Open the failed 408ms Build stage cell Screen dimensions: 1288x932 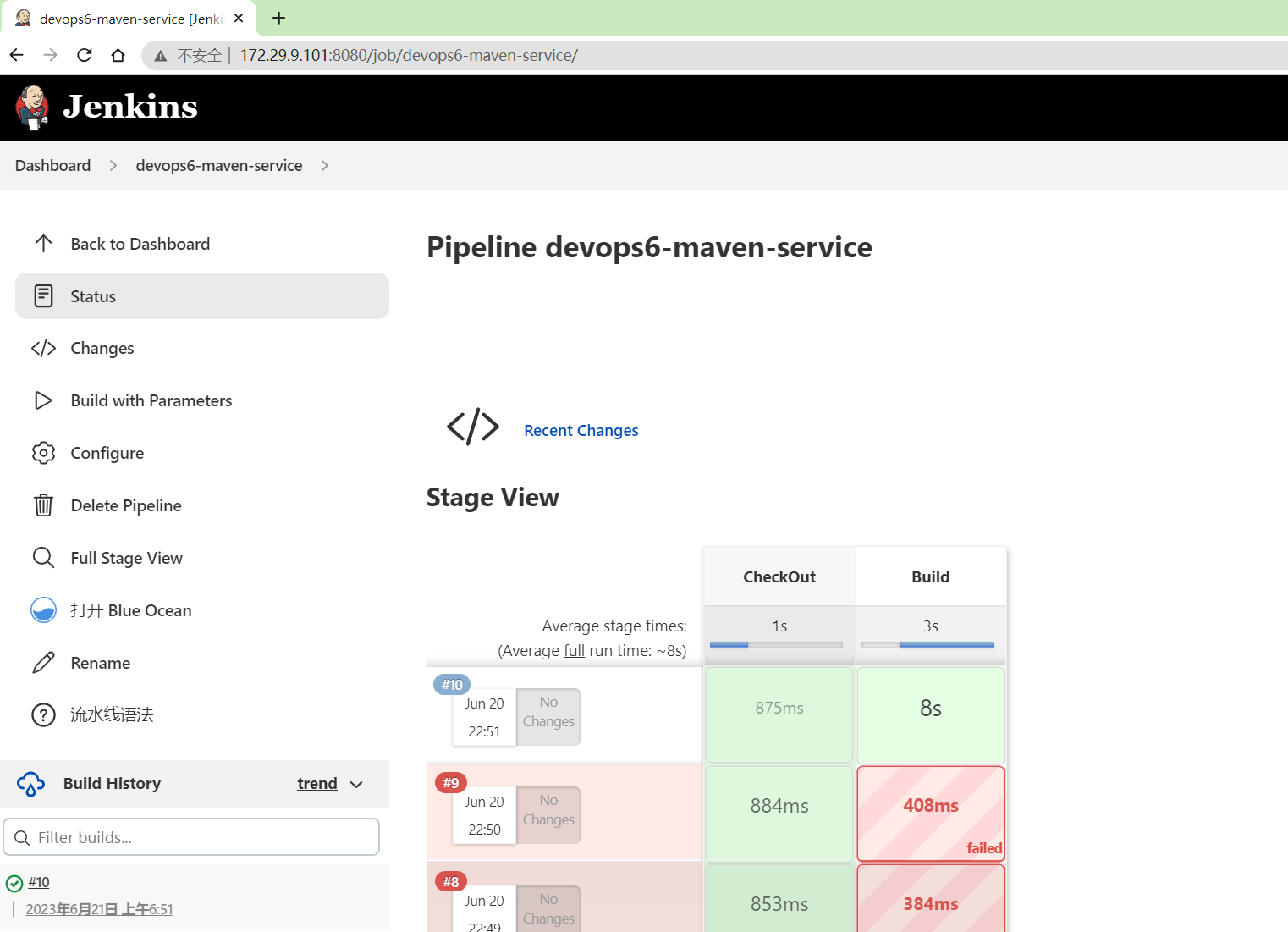931,813
